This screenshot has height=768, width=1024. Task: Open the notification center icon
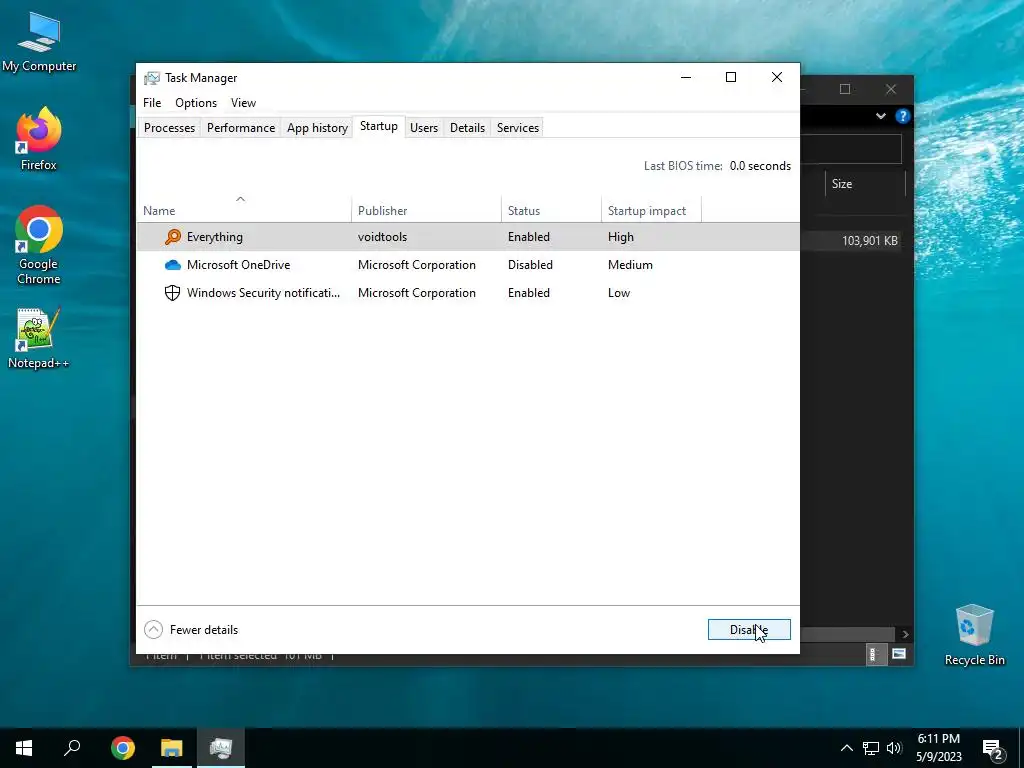click(993, 750)
